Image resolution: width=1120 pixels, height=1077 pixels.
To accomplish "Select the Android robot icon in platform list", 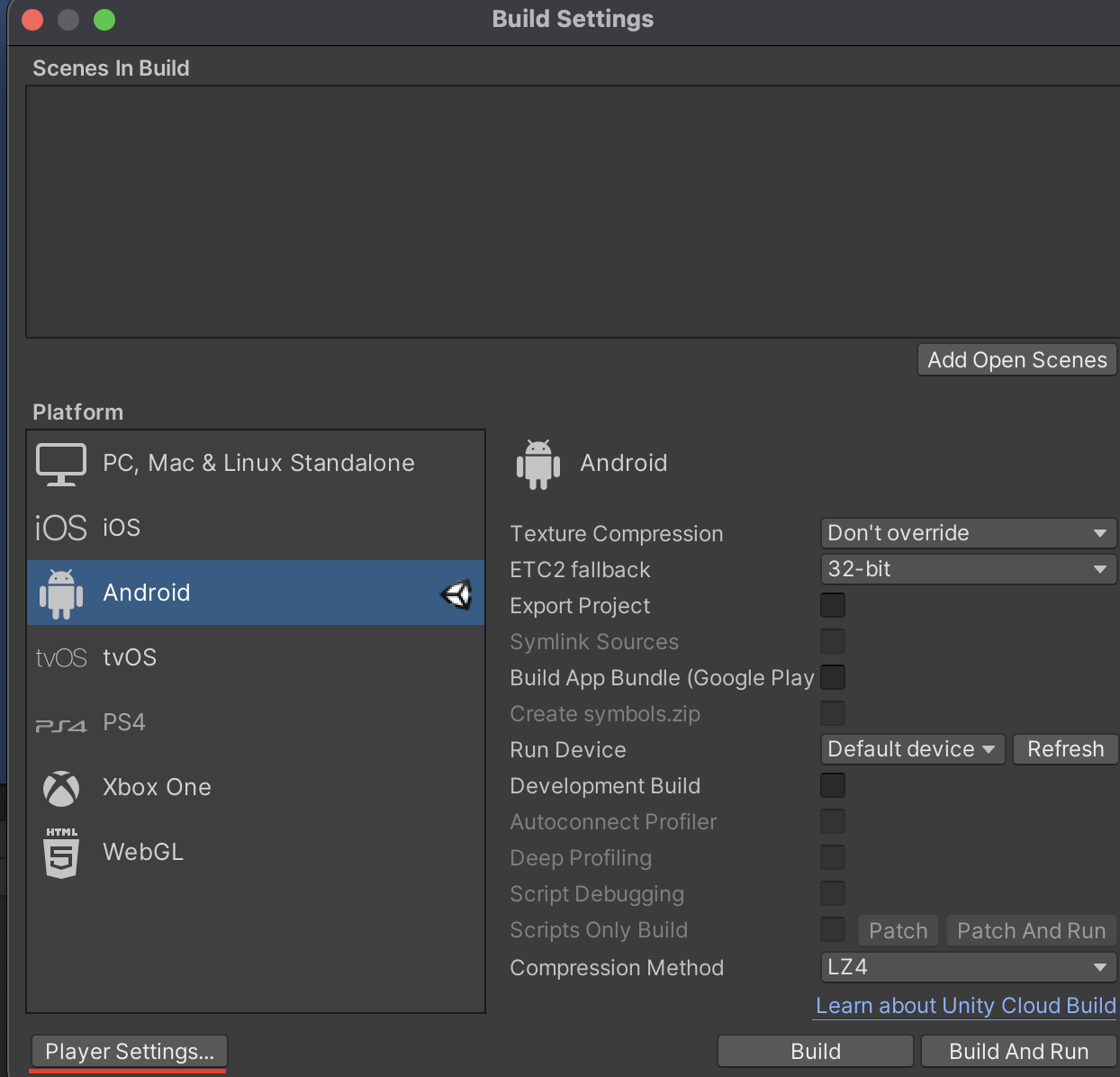I will click(x=59, y=593).
